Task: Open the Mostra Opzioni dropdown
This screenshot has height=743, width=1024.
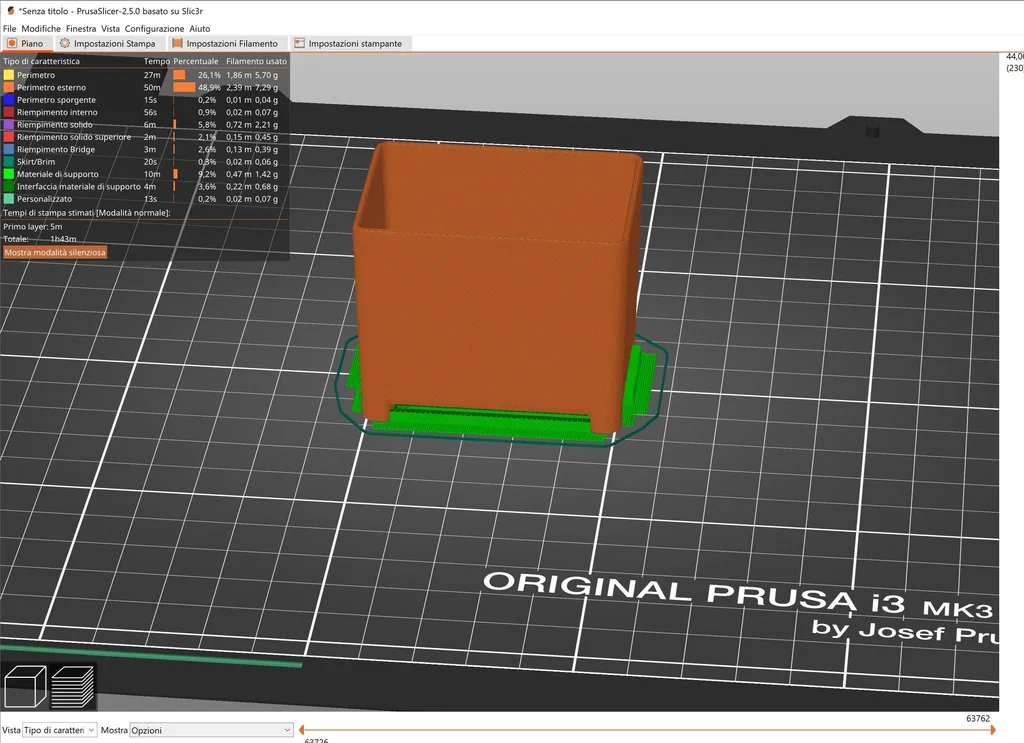Action: pos(211,730)
